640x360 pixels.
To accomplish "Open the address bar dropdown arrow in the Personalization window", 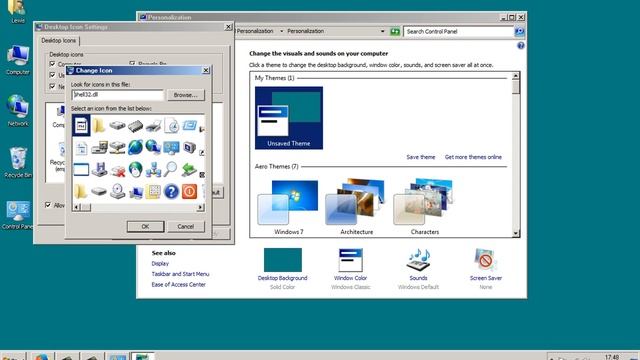I will coord(382,31).
